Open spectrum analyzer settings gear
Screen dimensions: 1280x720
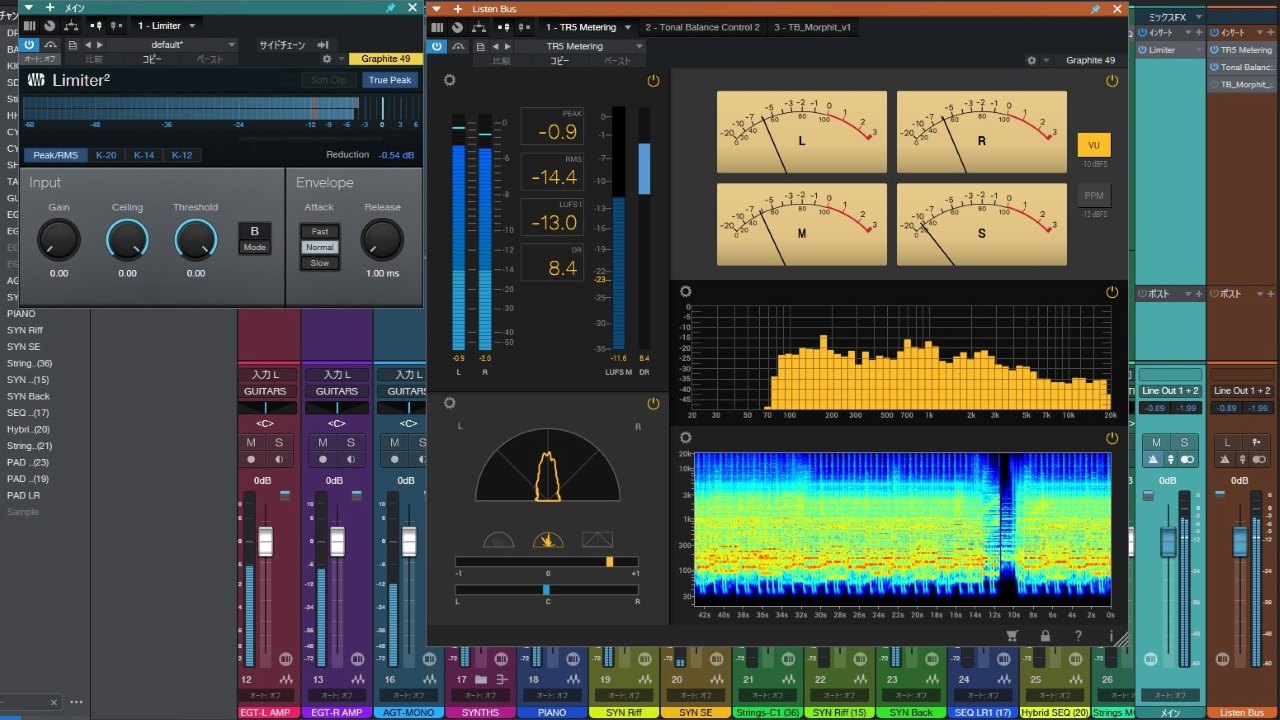click(x=685, y=292)
